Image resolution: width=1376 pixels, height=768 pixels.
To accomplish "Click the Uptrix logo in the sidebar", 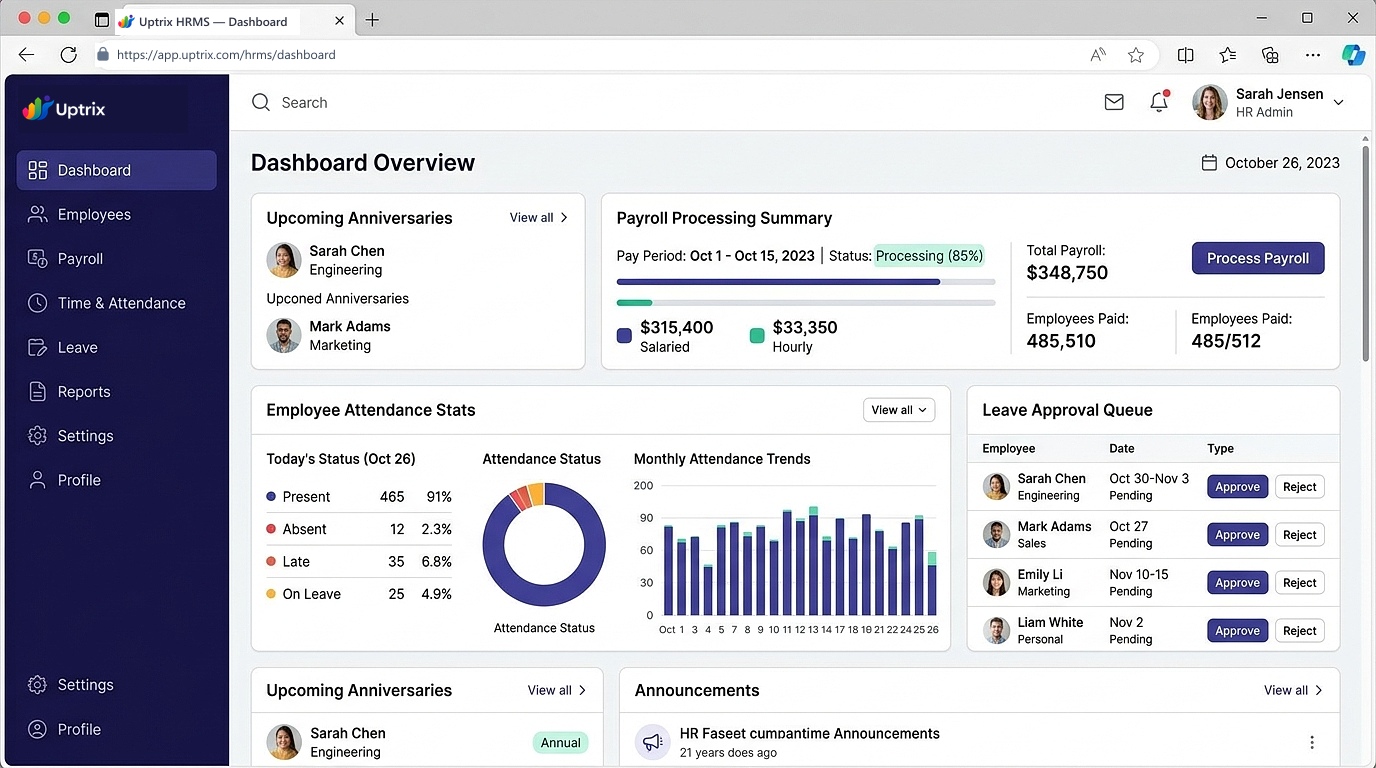I will [64, 109].
